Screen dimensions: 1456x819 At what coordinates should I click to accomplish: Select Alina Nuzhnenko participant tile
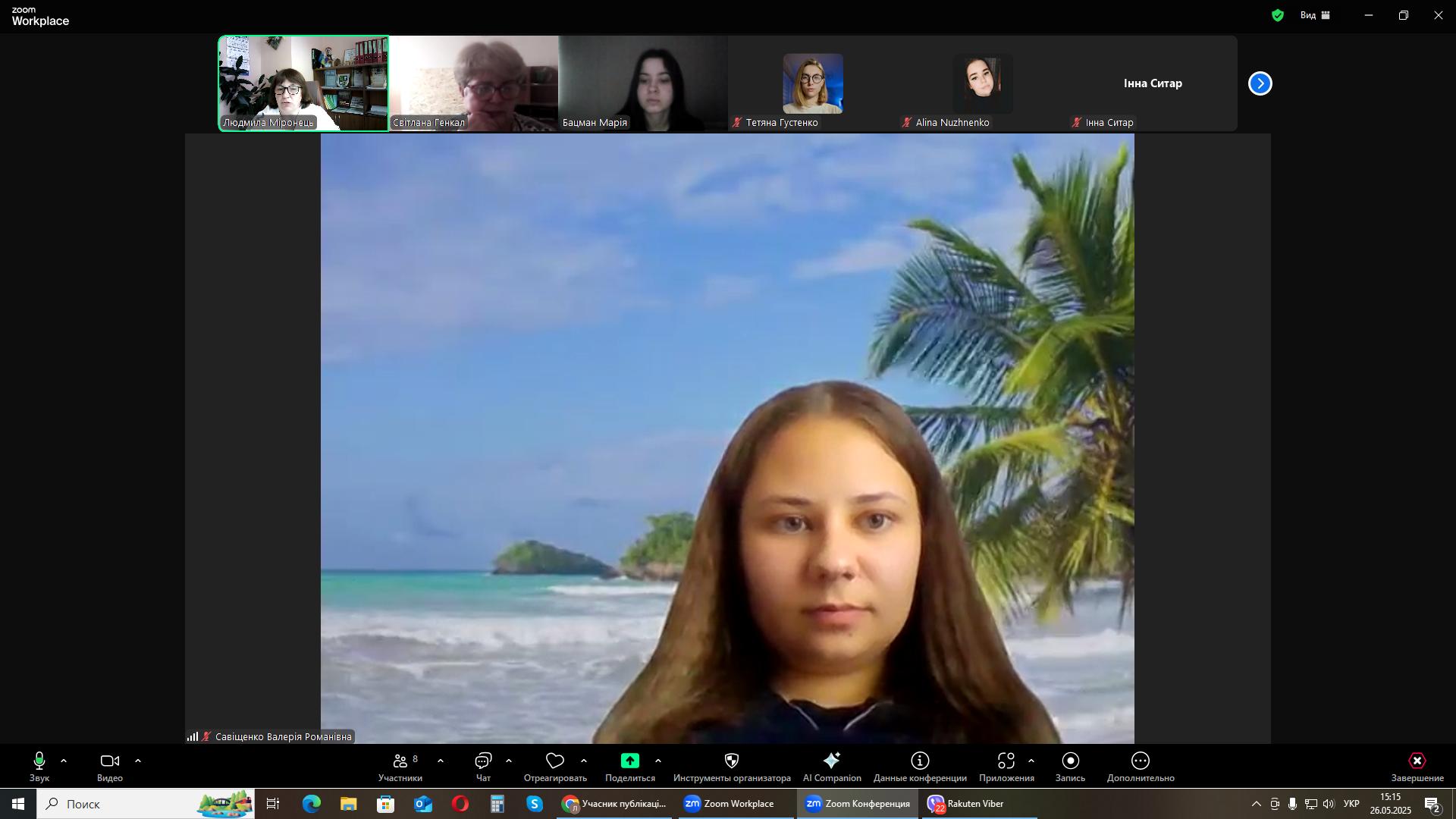click(983, 83)
